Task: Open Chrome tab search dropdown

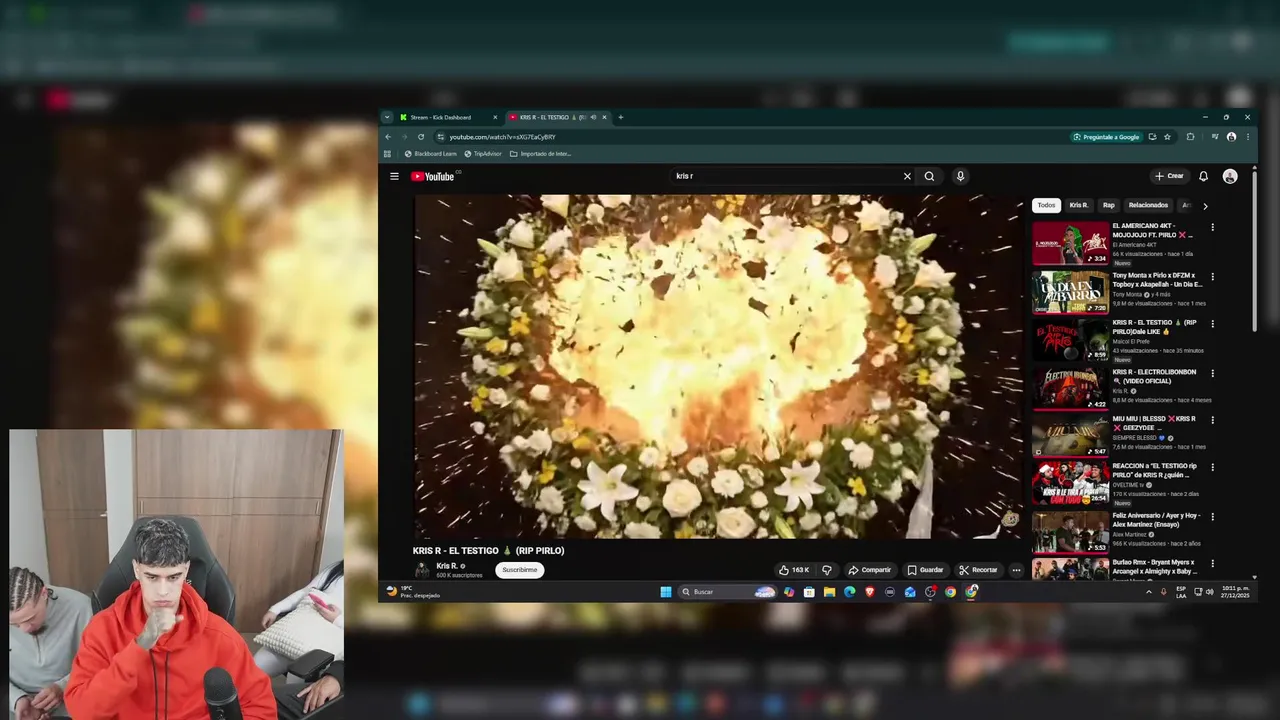Action: (387, 117)
